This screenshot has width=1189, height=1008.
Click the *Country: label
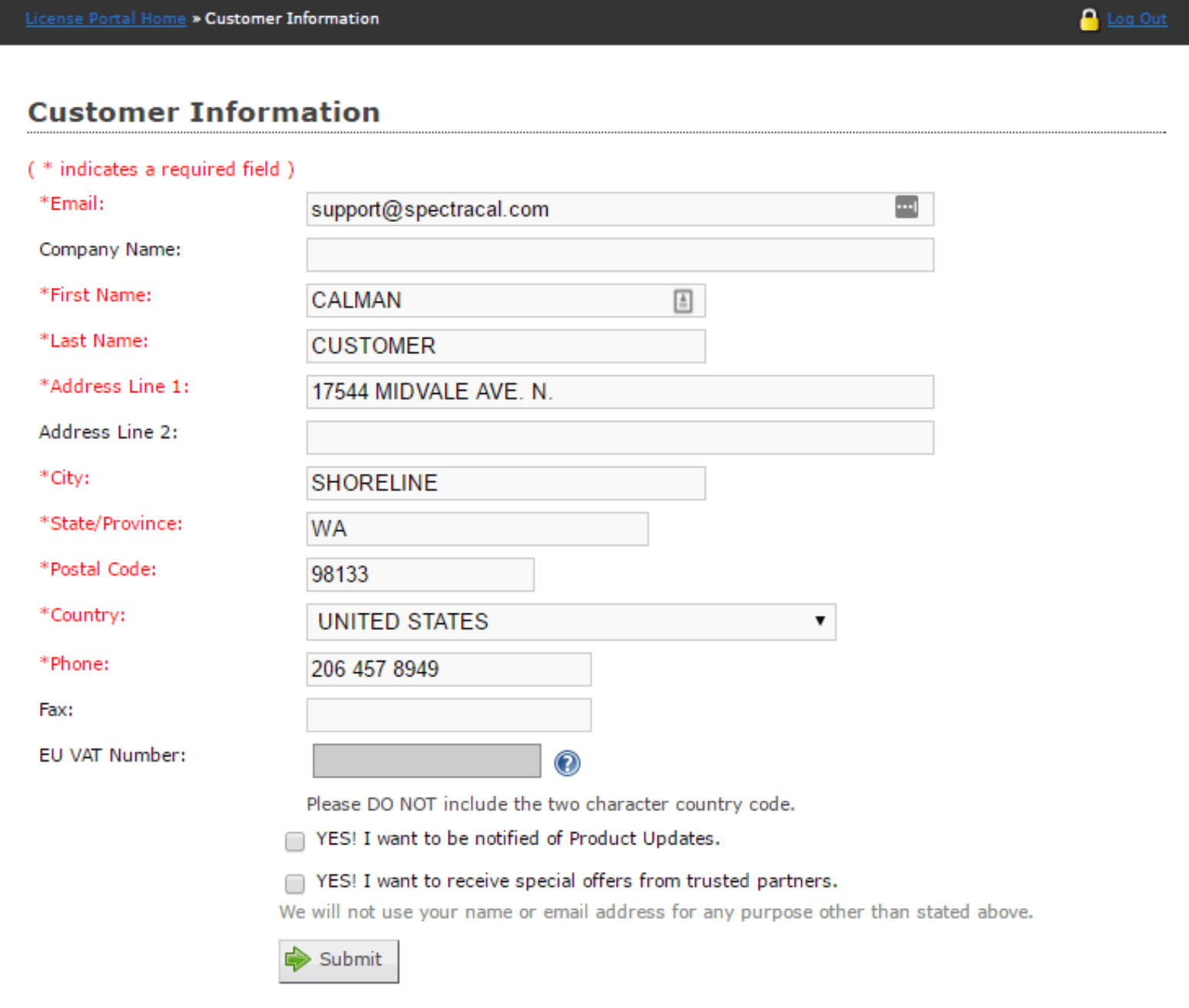tap(82, 615)
